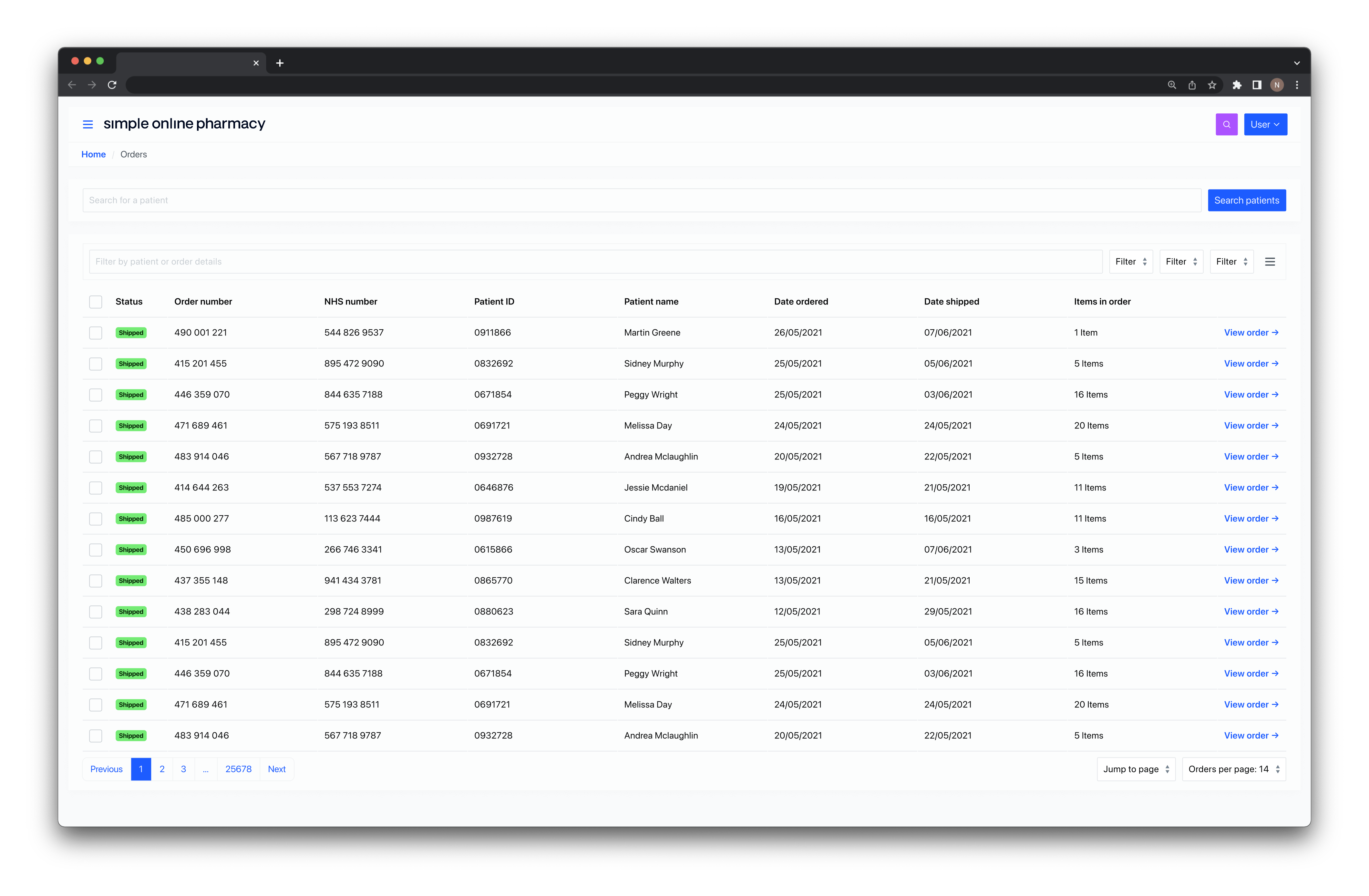Open browser extensions puzzle icon
The image size is (1369, 896).
[x=1237, y=85]
